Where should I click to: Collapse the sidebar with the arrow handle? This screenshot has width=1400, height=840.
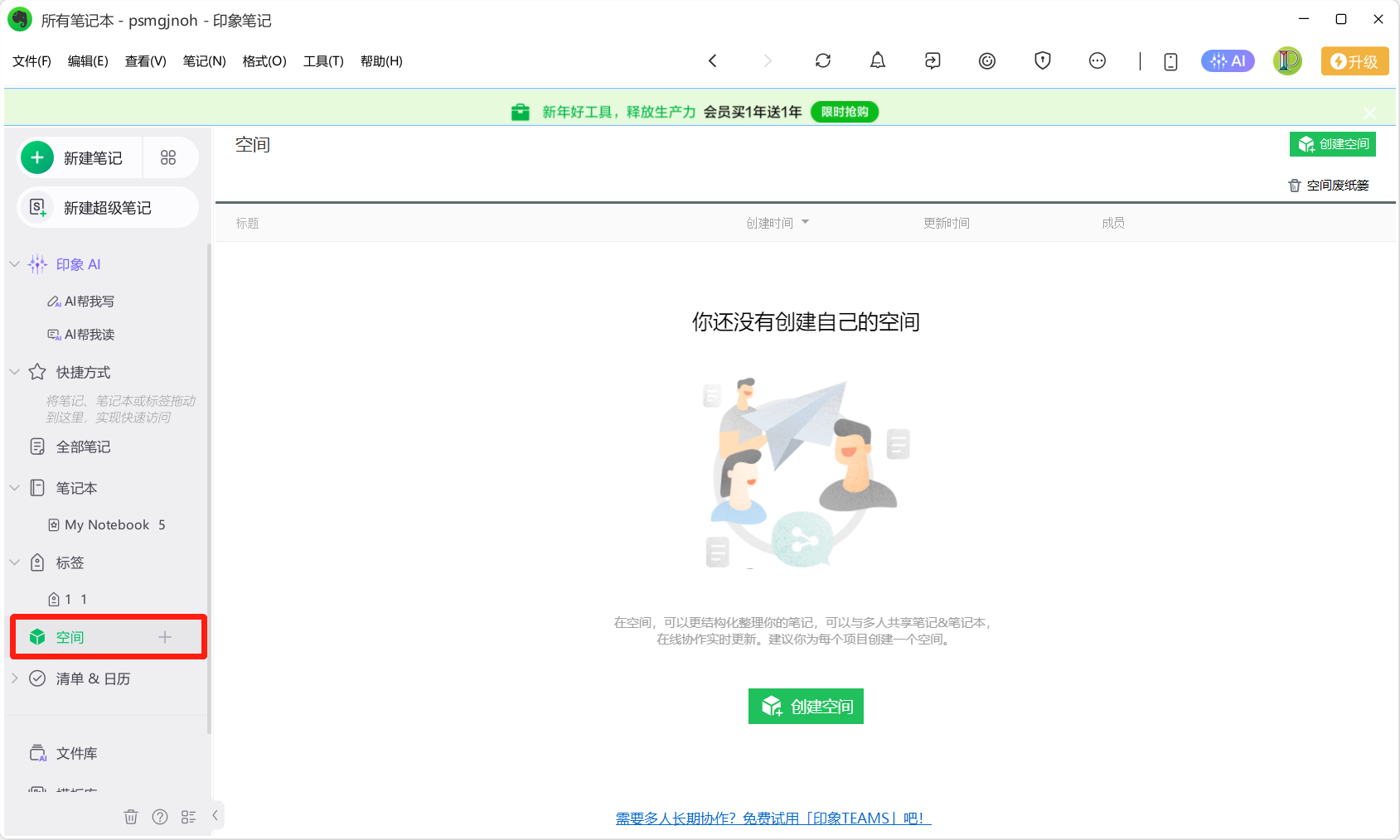216,815
